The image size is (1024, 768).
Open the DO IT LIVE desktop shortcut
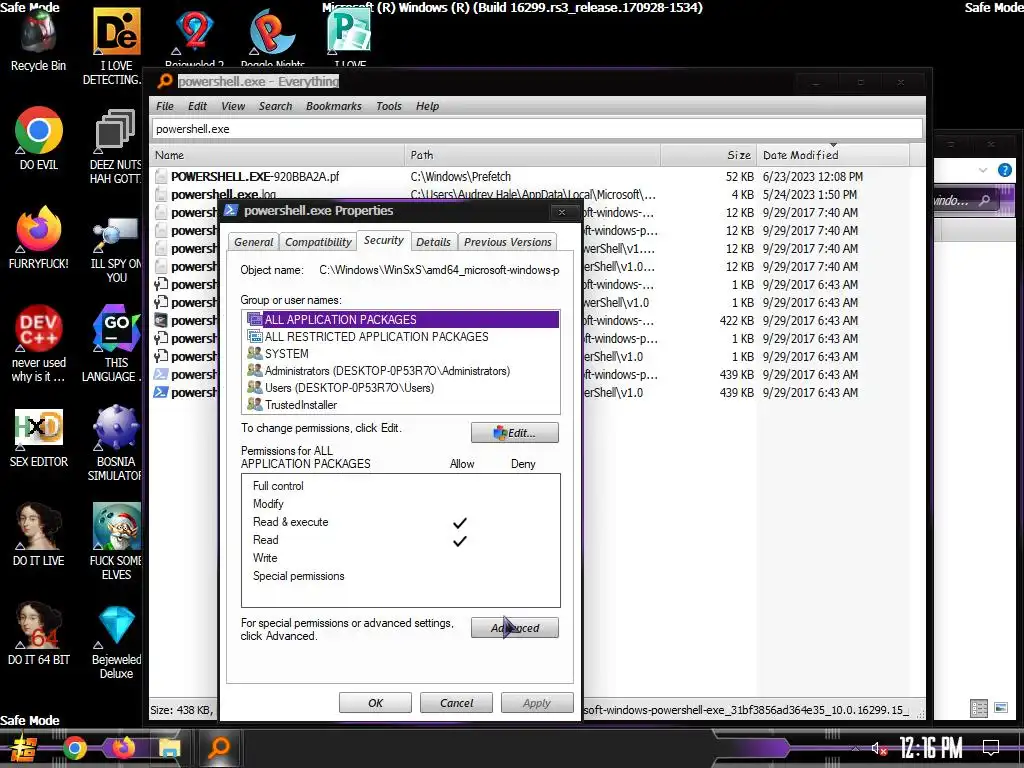click(39, 534)
